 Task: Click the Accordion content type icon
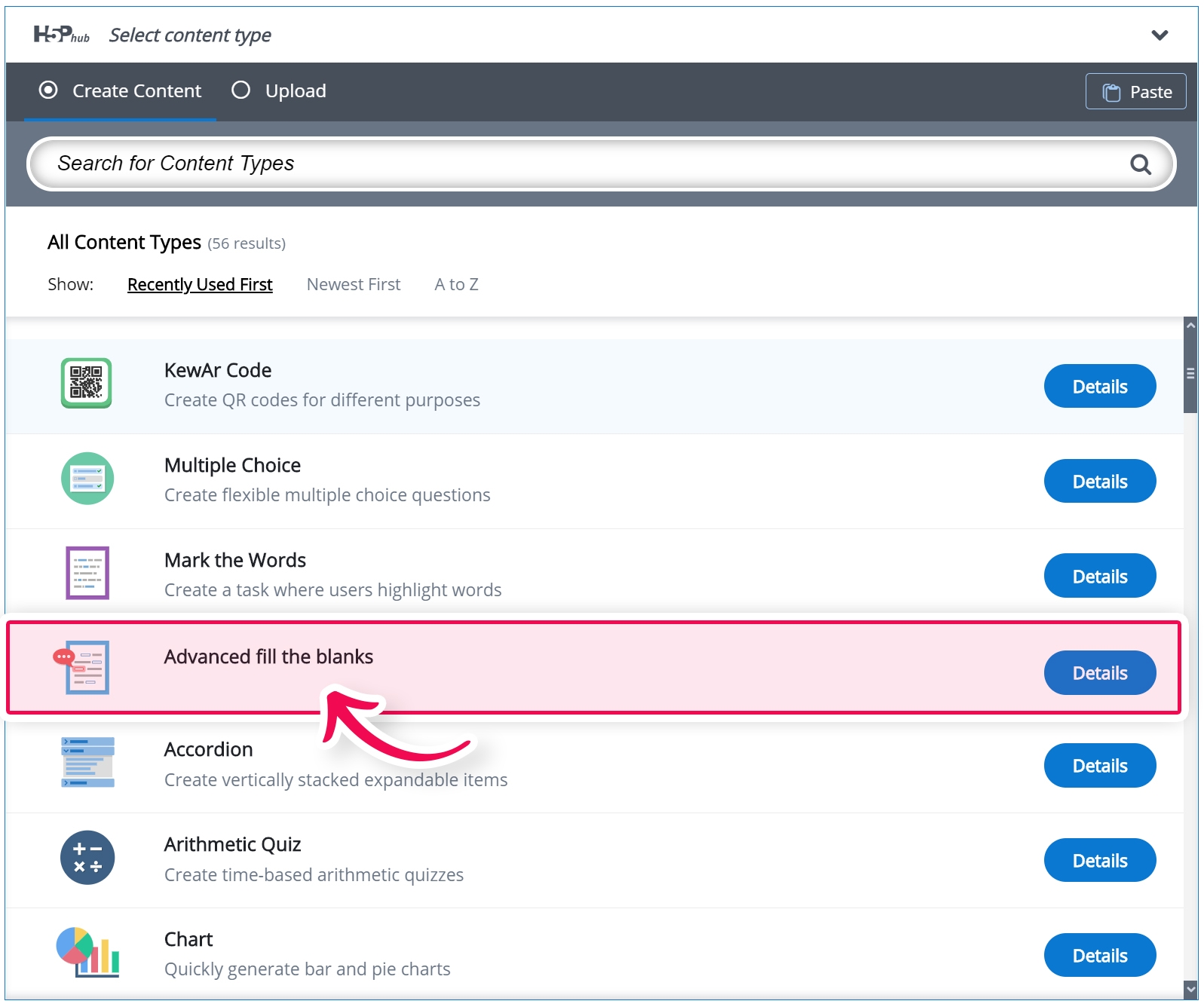click(87, 762)
